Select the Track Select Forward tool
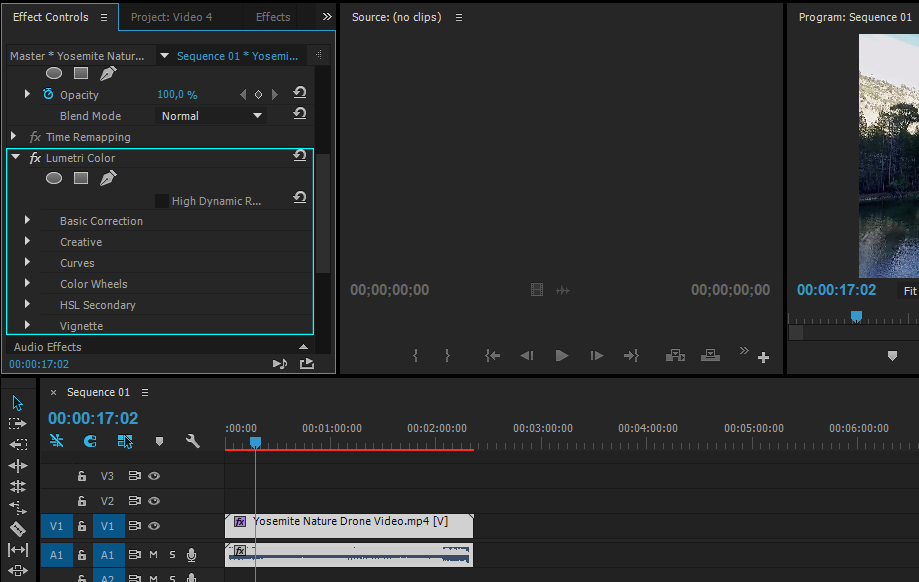The image size is (919, 582). coord(17,423)
